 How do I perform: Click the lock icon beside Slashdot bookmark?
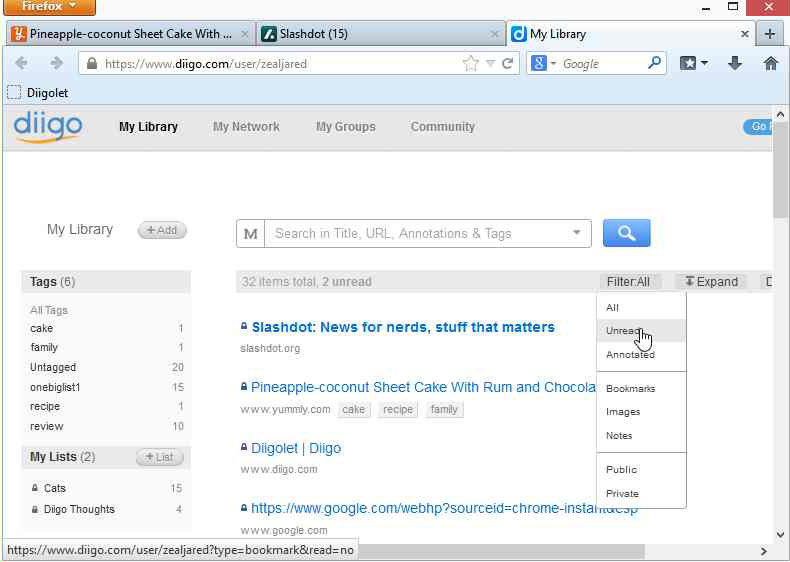point(244,326)
